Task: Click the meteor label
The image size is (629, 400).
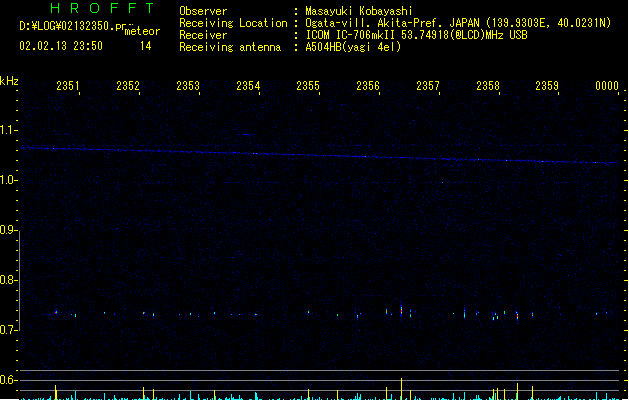Action: pos(142,31)
